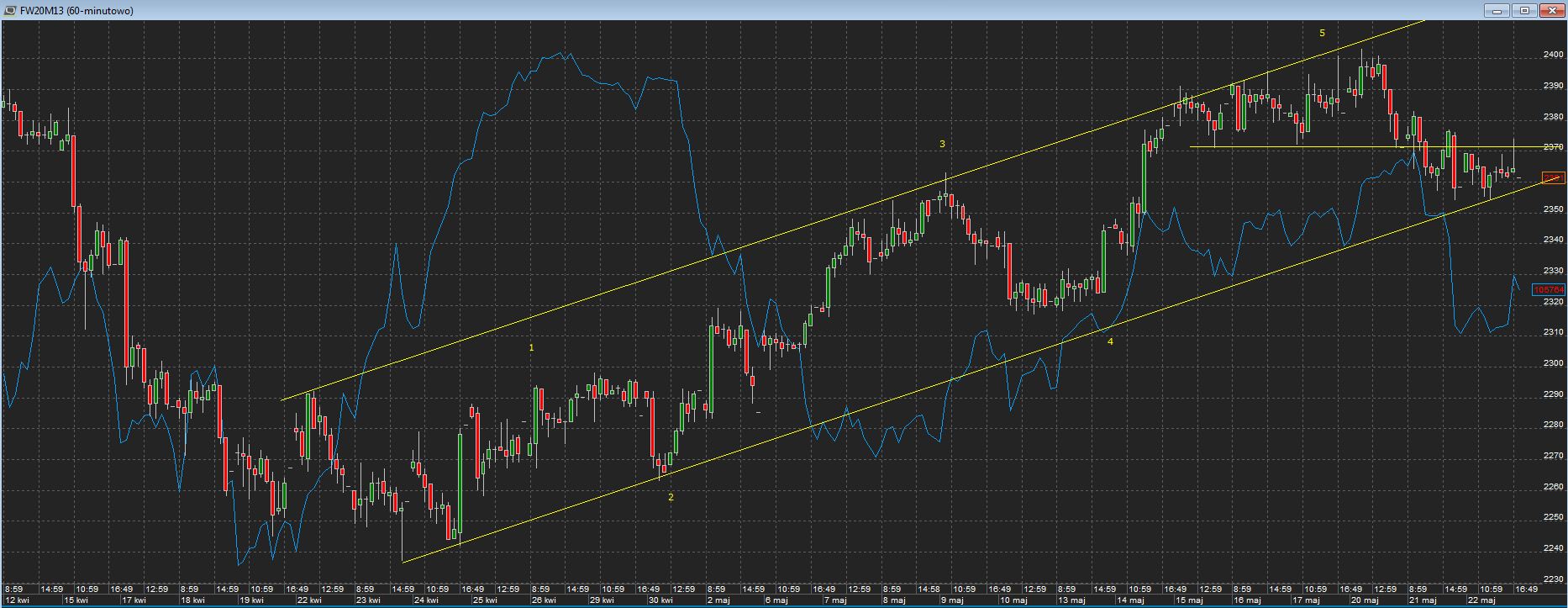Image resolution: width=1568 pixels, height=608 pixels.
Task: Click the '26 kwi' date label
Action: [544, 600]
